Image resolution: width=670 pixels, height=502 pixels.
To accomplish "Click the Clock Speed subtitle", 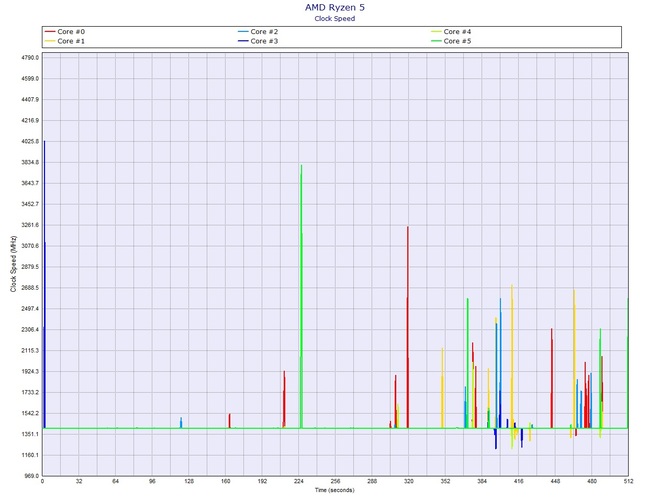I will [x=335, y=18].
